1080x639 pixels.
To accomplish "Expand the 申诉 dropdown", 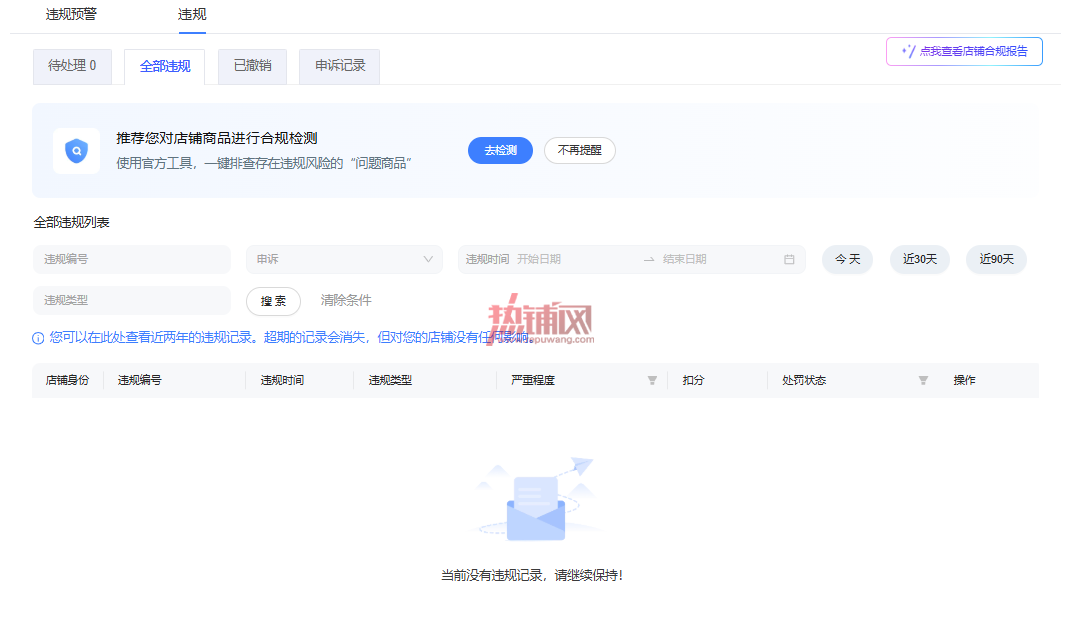I will pos(344,260).
